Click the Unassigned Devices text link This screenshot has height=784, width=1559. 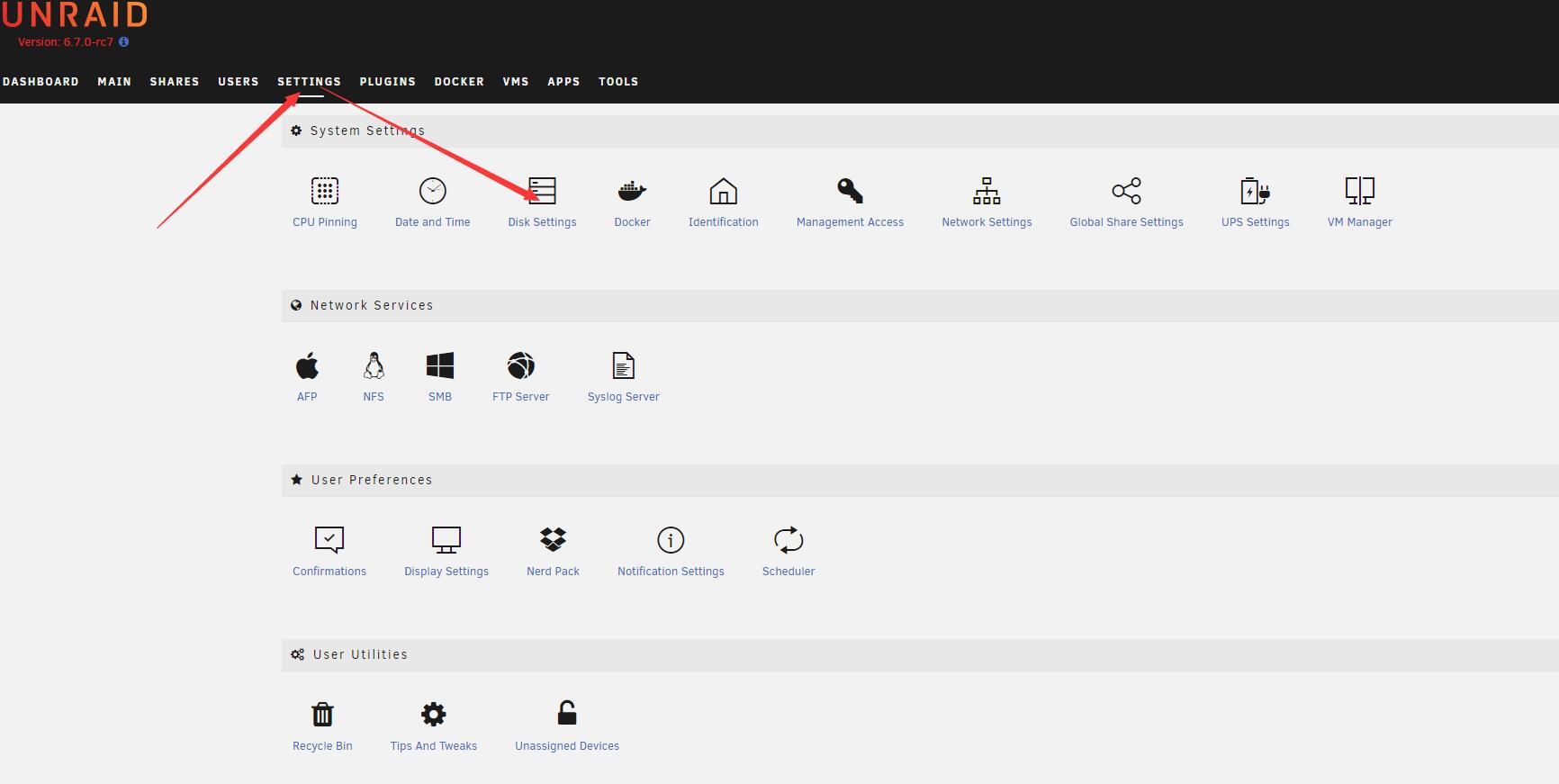pos(567,746)
